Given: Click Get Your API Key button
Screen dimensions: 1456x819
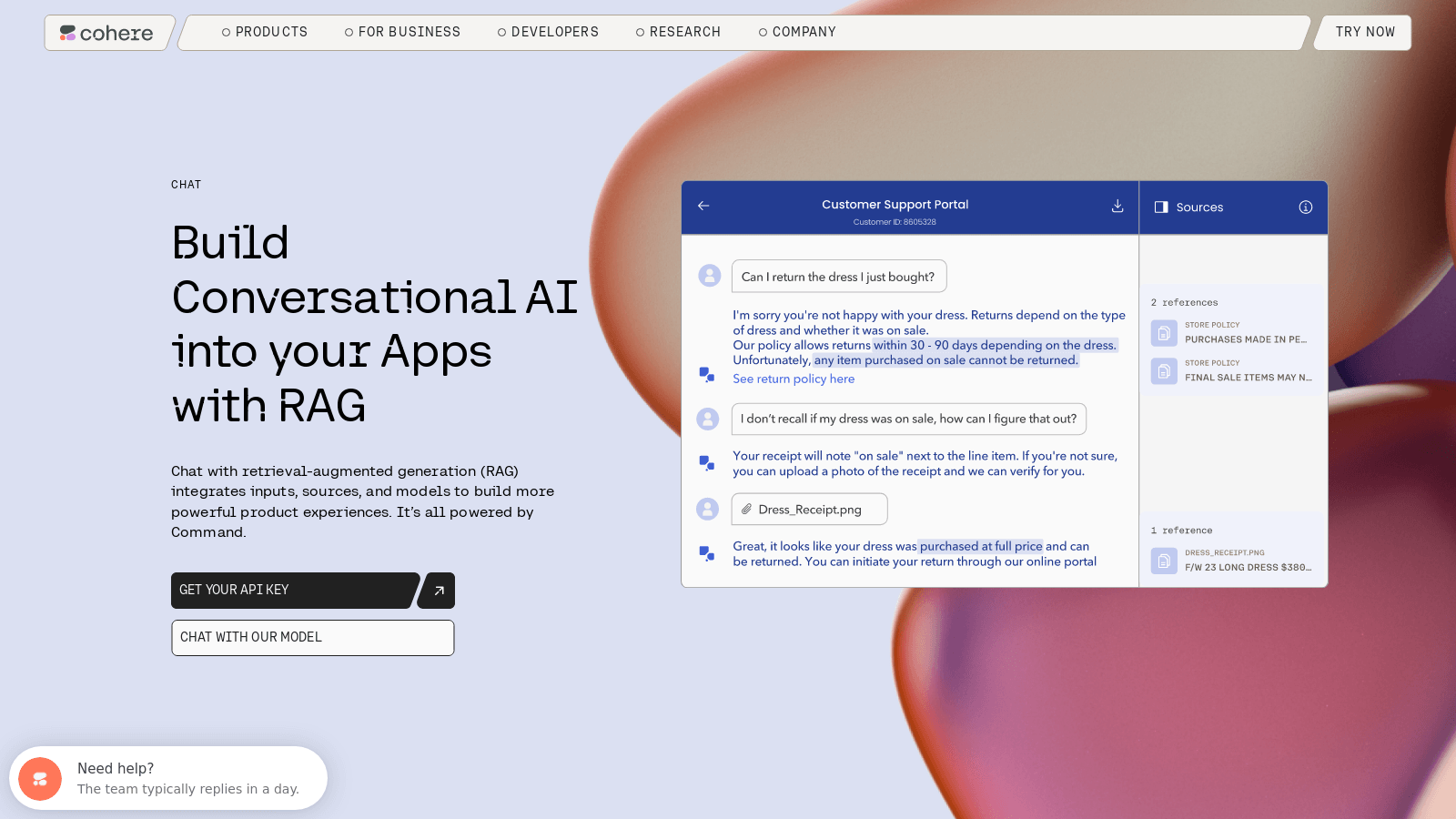Looking at the screenshot, I should point(294,590).
